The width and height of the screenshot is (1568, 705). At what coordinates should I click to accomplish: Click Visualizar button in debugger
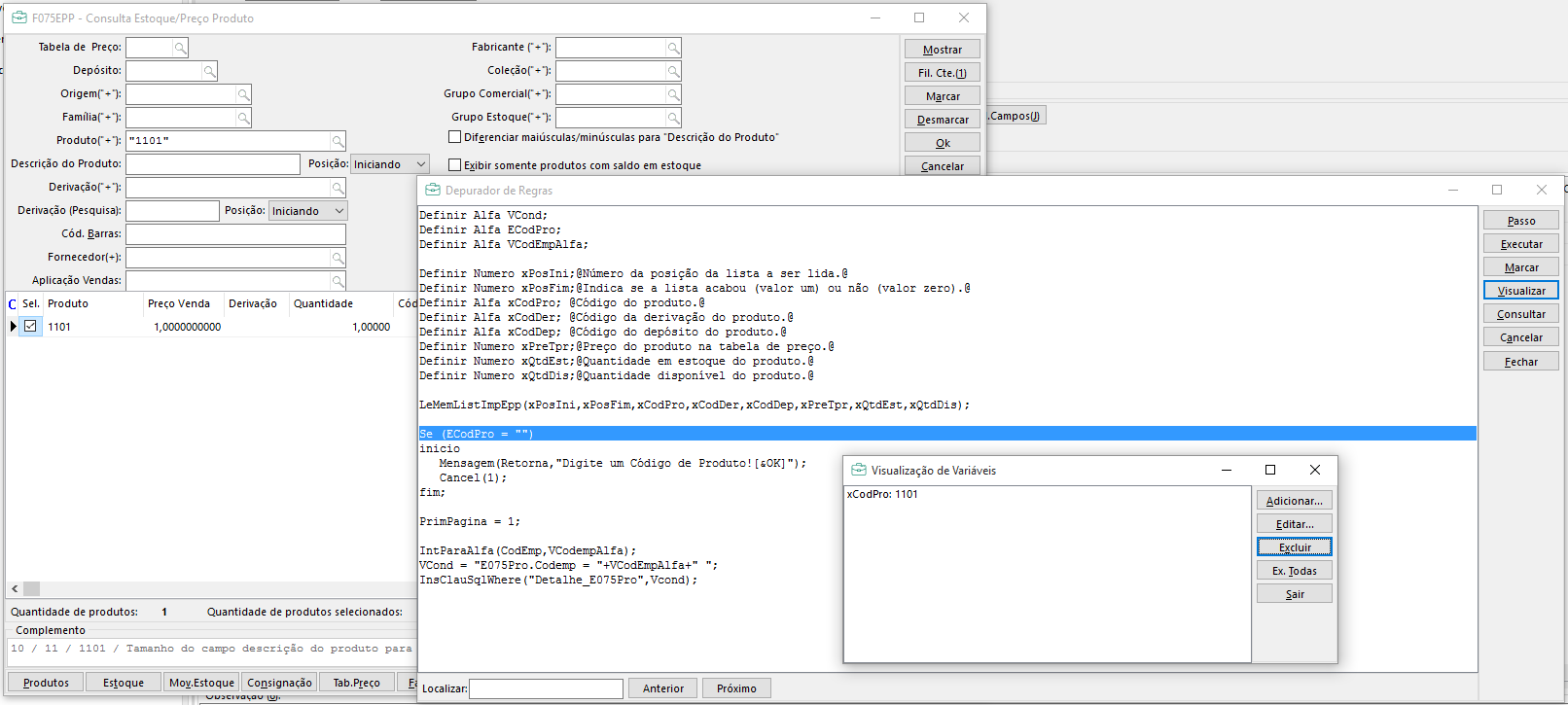pyautogui.click(x=1521, y=291)
